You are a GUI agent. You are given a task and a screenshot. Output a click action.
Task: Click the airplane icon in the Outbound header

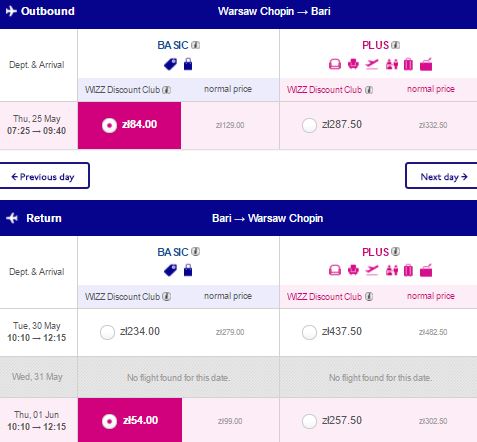11,11
